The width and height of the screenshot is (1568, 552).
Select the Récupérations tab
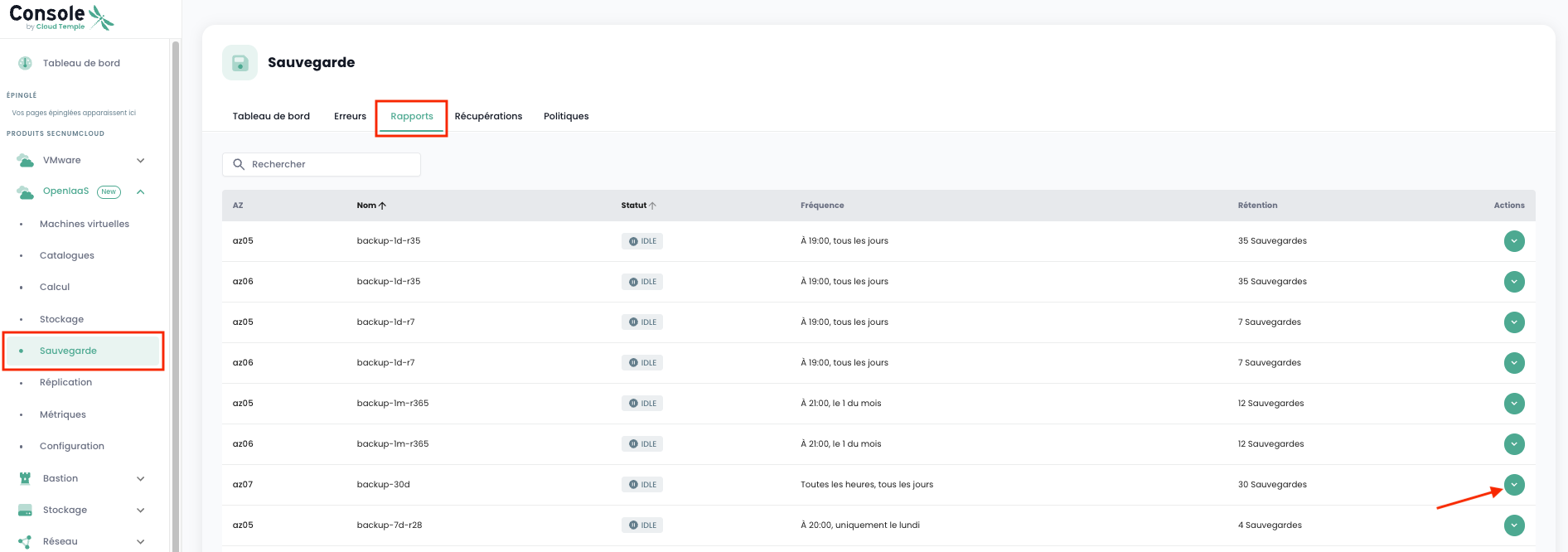click(x=488, y=116)
